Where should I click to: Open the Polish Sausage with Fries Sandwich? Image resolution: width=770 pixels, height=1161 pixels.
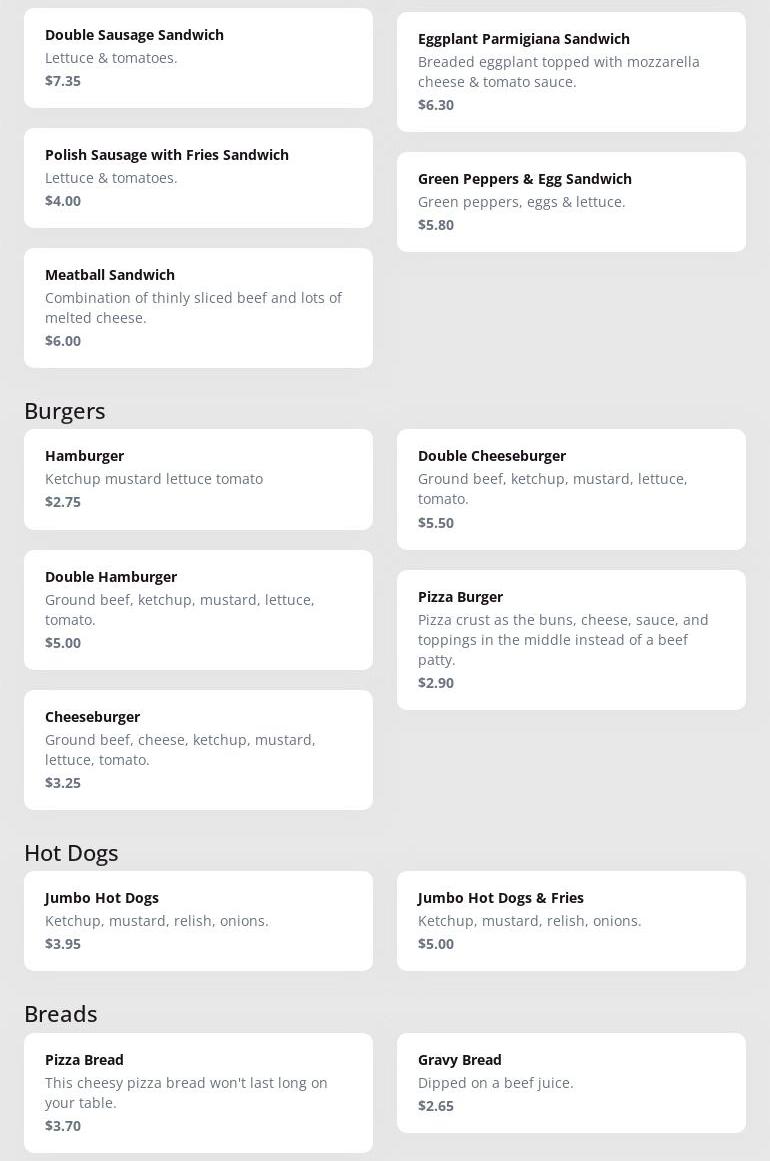(x=198, y=178)
